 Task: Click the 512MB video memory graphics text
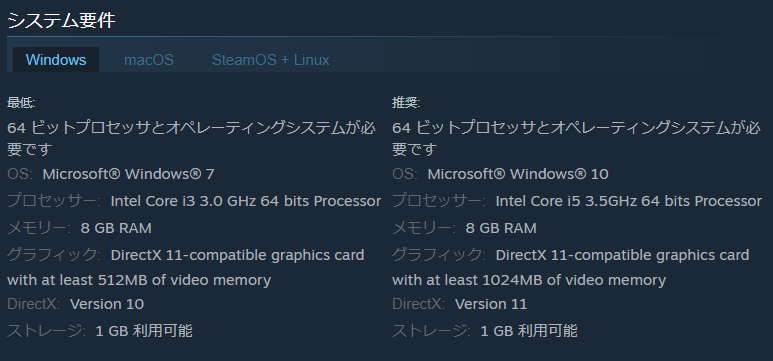[x=186, y=268]
